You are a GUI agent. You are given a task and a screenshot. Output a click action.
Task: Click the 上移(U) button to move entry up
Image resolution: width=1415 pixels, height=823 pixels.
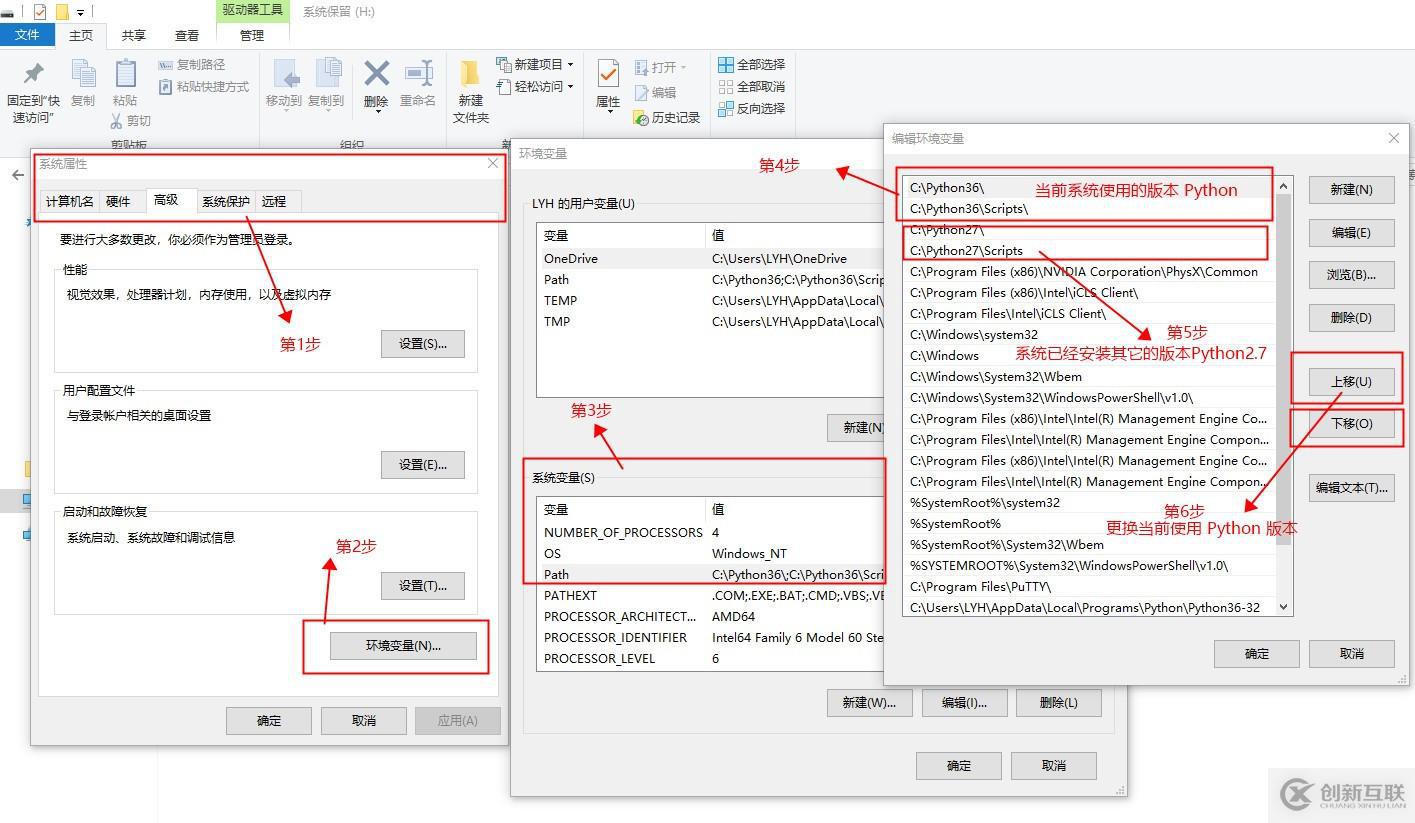[1350, 381]
